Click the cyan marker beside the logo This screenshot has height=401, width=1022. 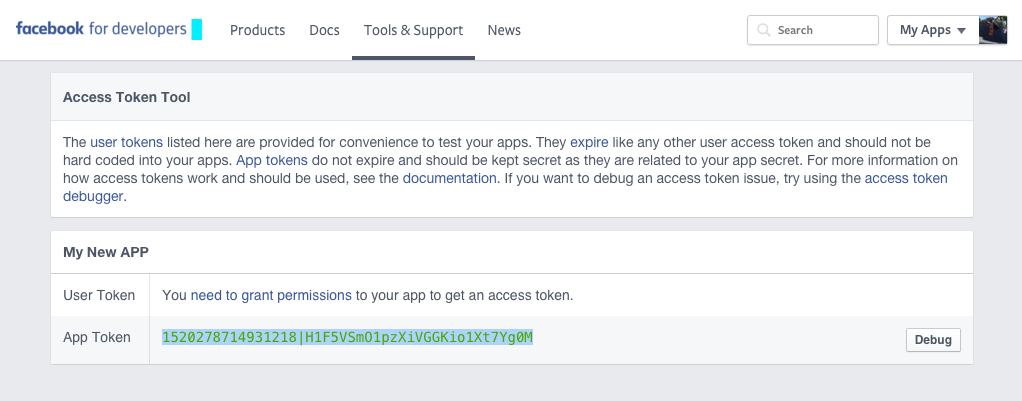tap(196, 29)
